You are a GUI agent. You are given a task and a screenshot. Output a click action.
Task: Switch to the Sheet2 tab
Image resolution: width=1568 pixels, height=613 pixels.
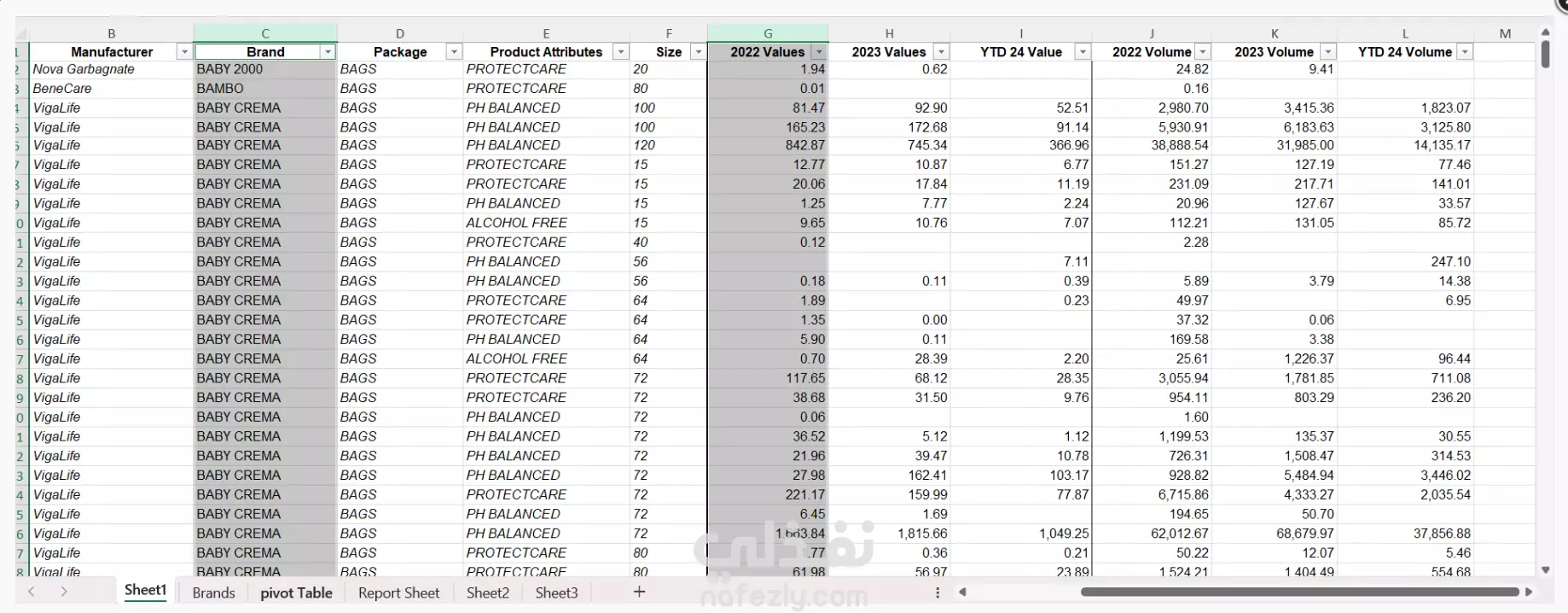[x=488, y=593]
